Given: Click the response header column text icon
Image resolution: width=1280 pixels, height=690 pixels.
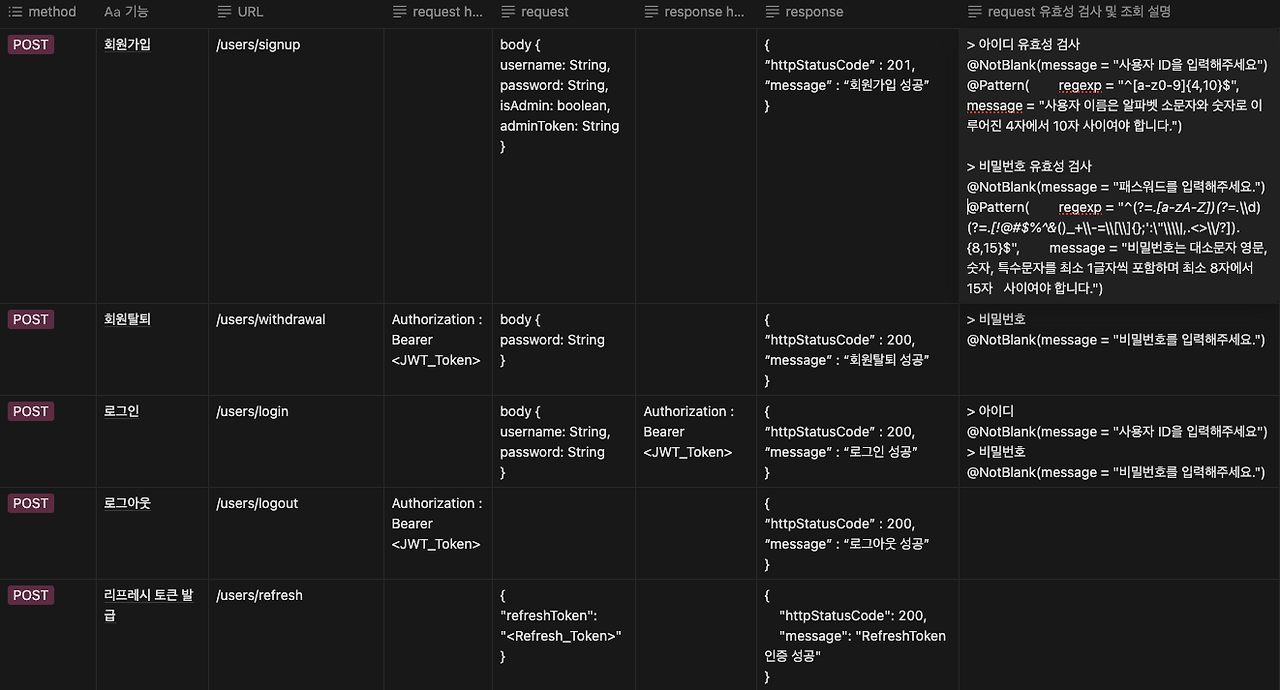Looking at the screenshot, I should tap(652, 12).
